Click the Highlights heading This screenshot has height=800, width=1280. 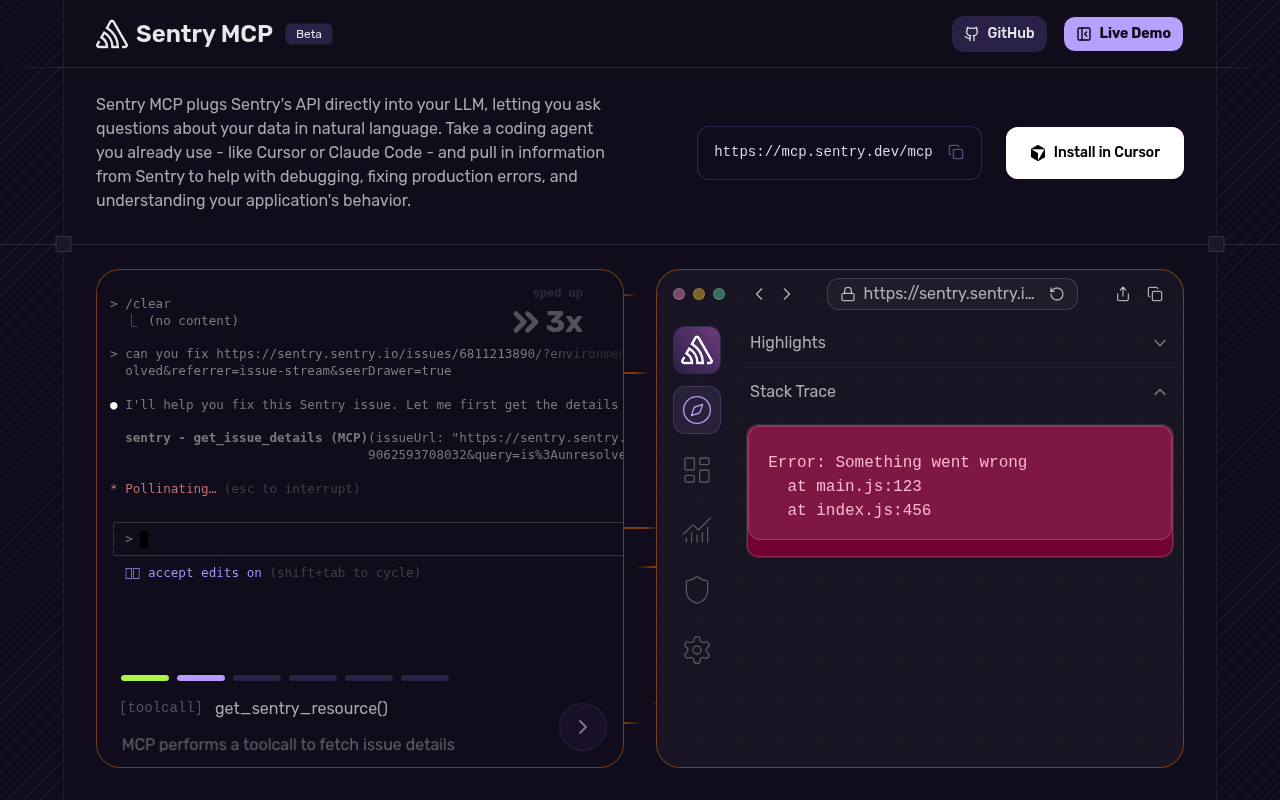tap(788, 343)
